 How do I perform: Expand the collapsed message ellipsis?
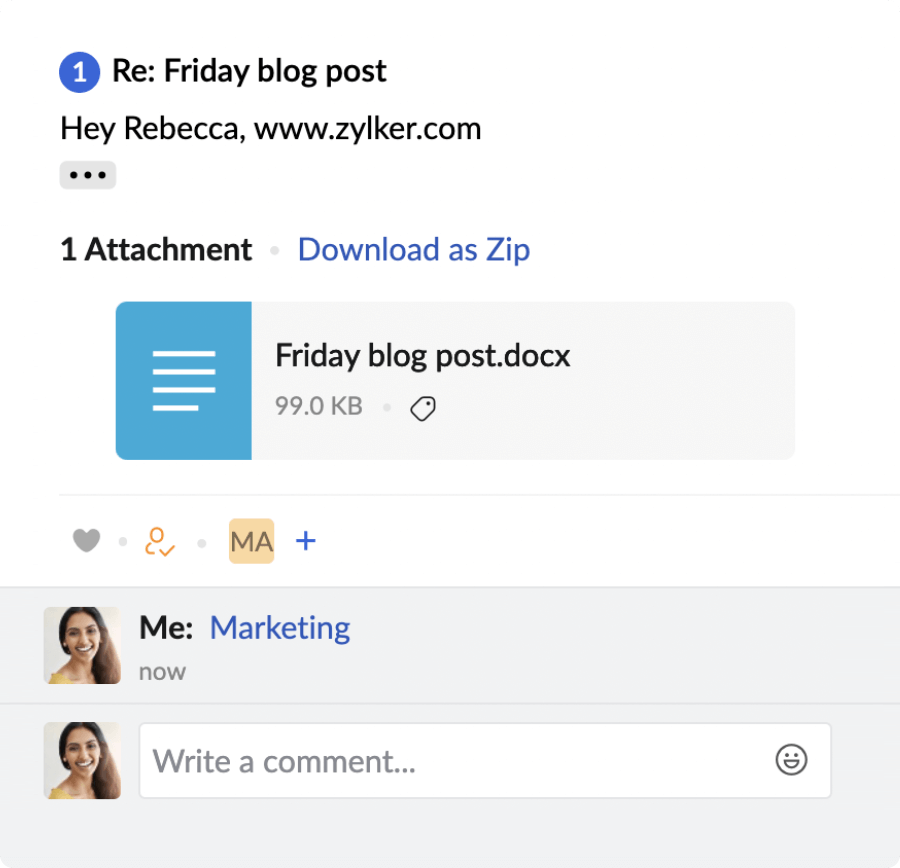coord(88,175)
